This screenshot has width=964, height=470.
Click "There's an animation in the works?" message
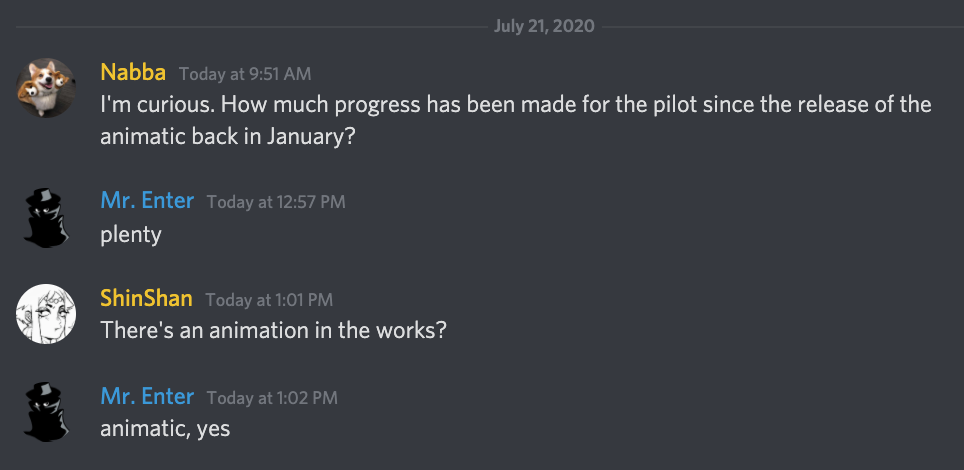coord(273,331)
